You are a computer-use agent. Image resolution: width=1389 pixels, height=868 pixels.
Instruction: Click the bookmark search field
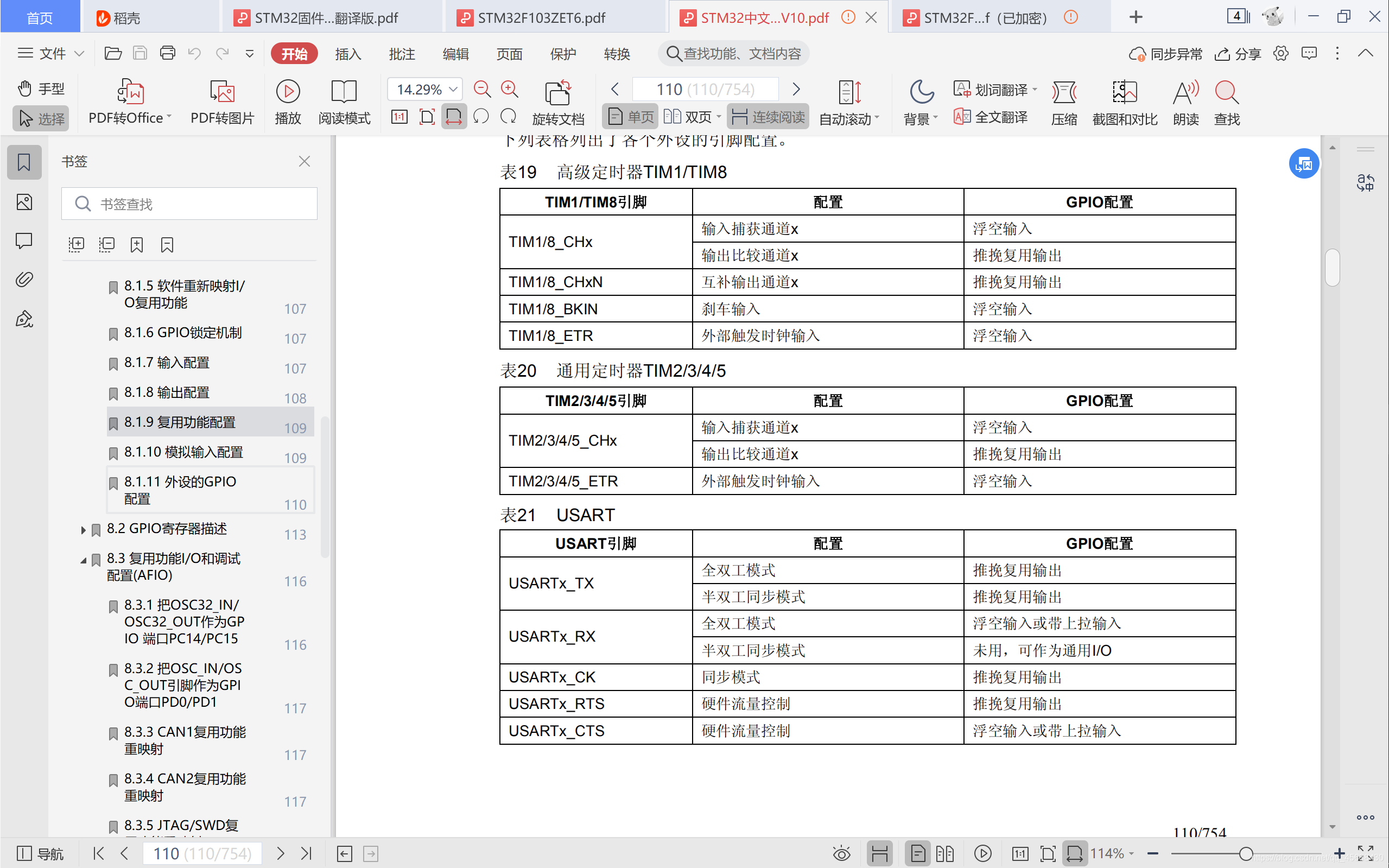pos(189,204)
